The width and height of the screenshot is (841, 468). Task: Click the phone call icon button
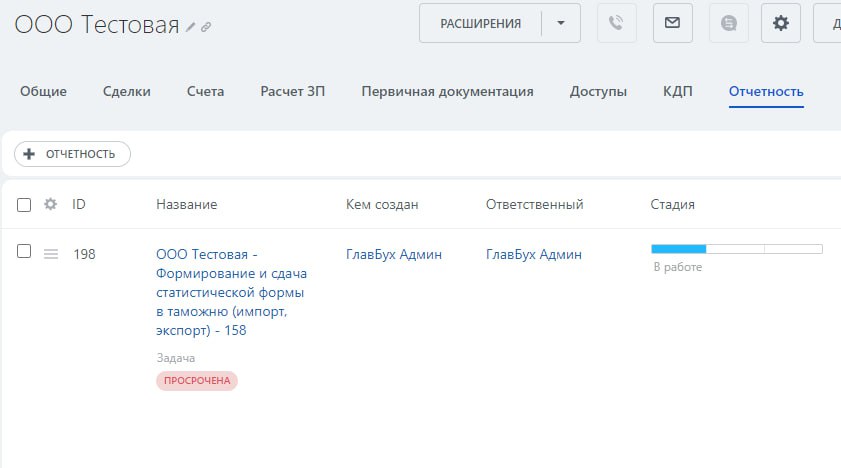coord(616,23)
